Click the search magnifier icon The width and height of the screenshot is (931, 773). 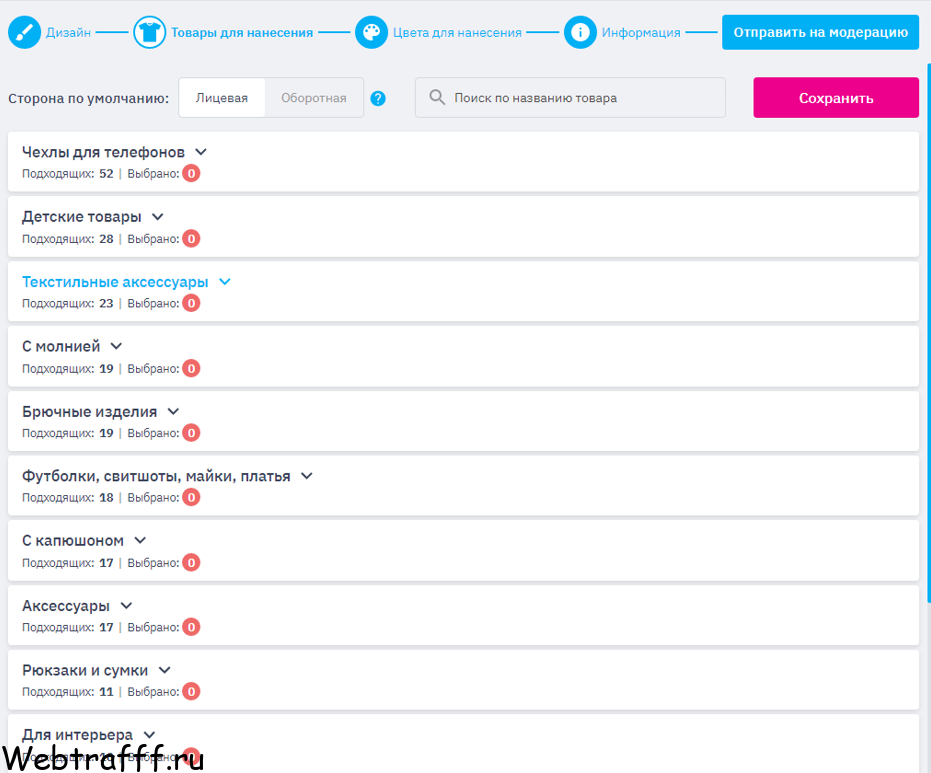[x=437, y=97]
